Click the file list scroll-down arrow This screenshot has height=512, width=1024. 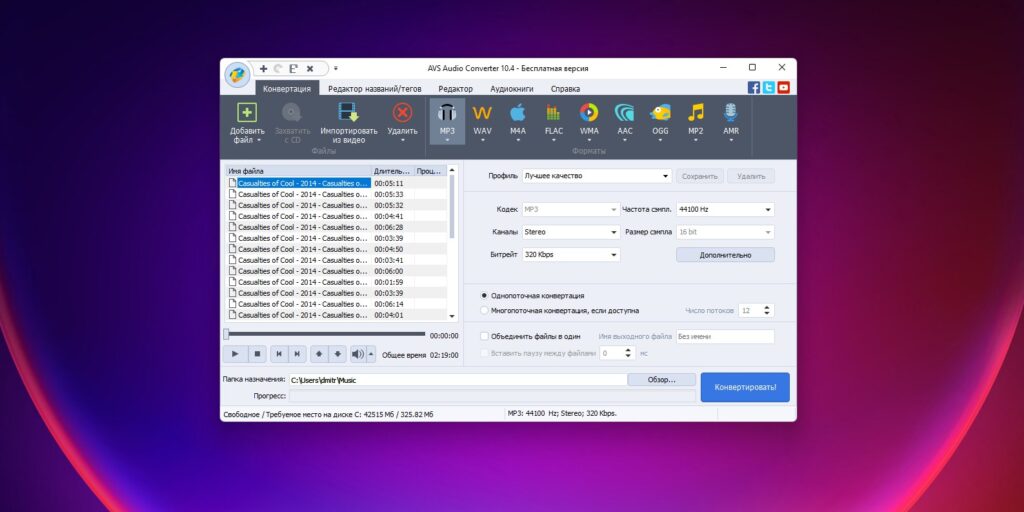point(452,316)
